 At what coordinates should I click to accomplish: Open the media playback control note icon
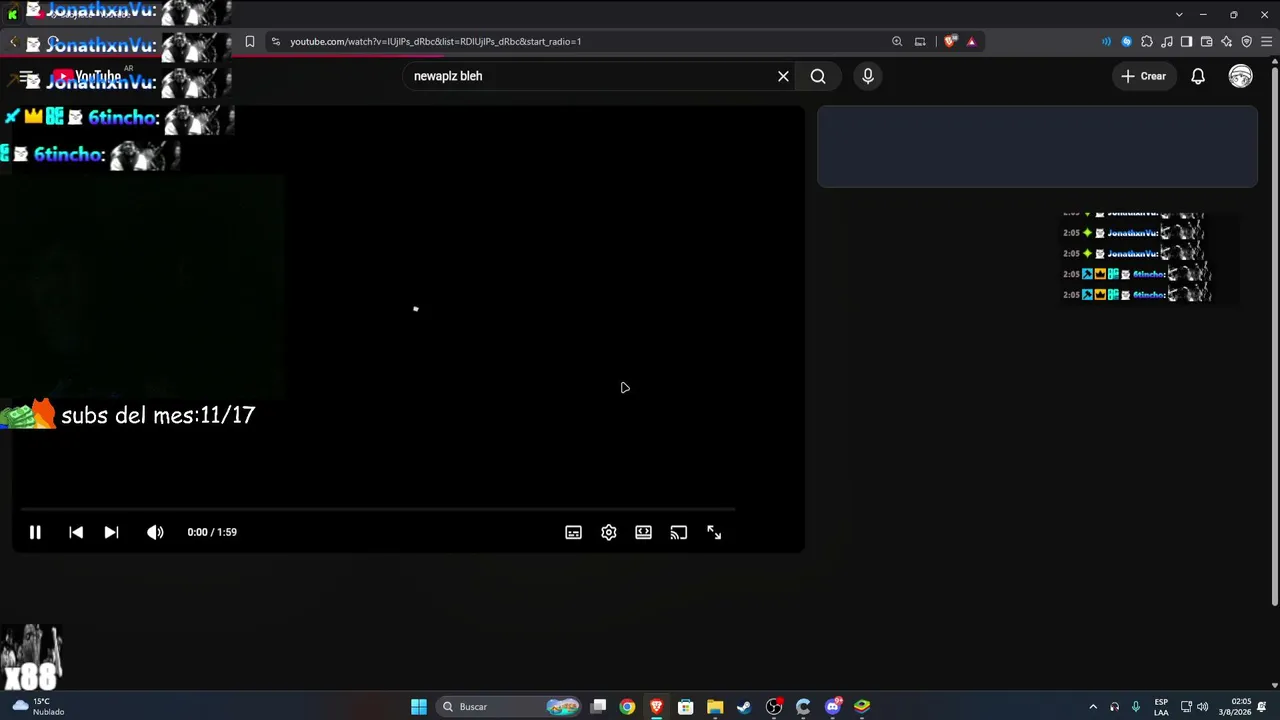pos(1167,42)
